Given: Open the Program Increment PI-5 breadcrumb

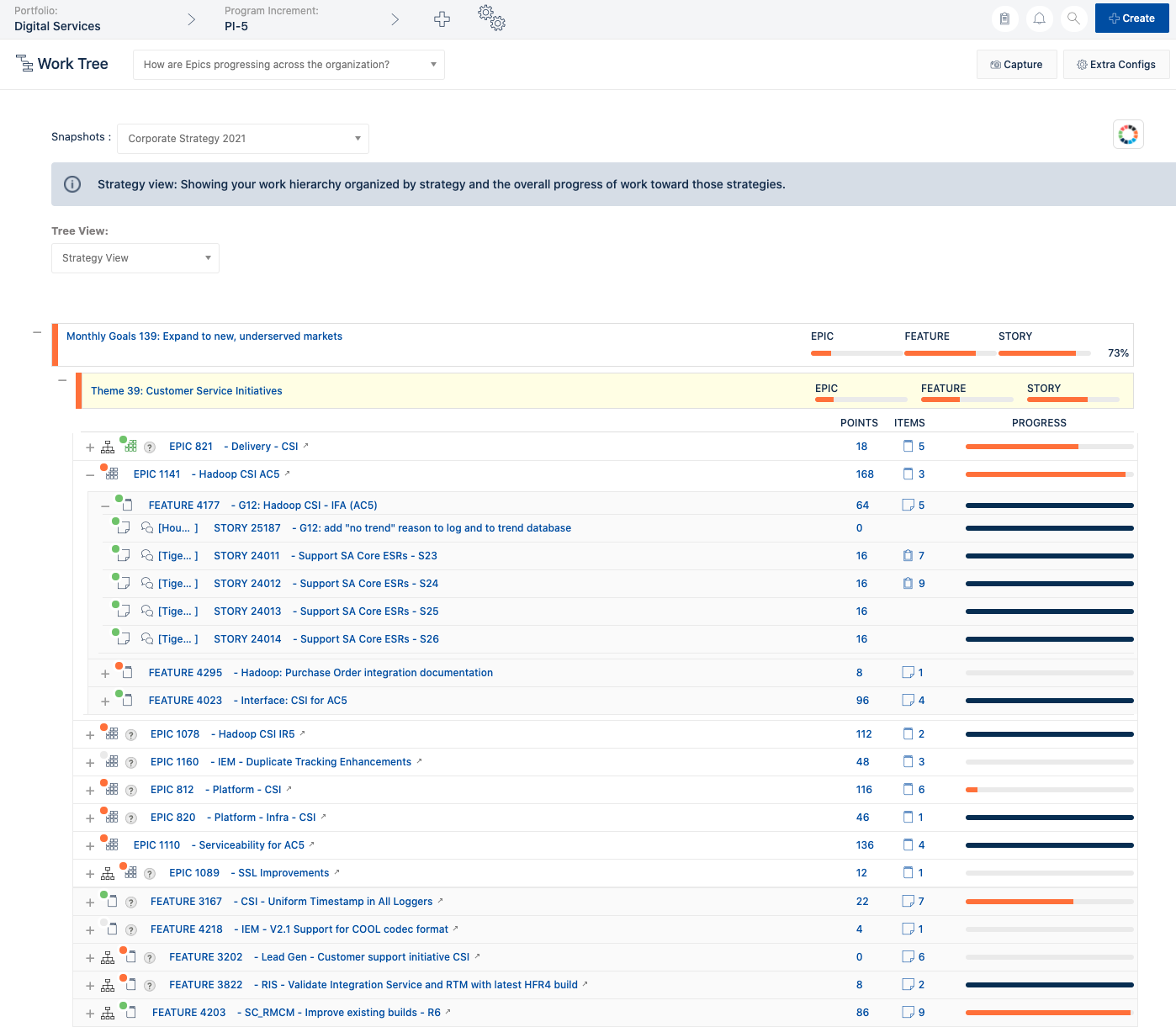Looking at the screenshot, I should point(271,19).
